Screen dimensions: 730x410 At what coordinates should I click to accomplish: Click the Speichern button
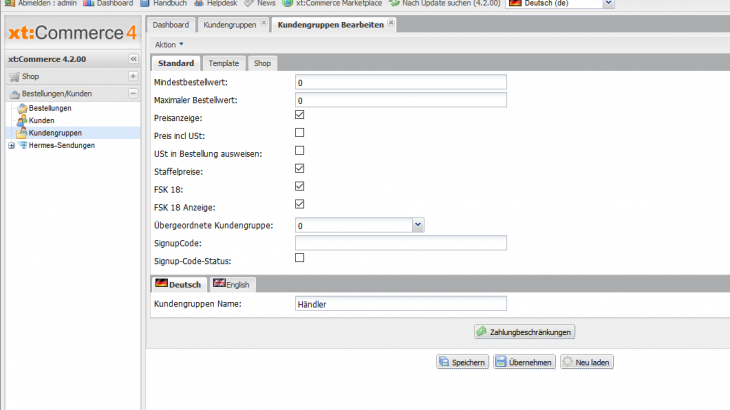[x=462, y=362]
